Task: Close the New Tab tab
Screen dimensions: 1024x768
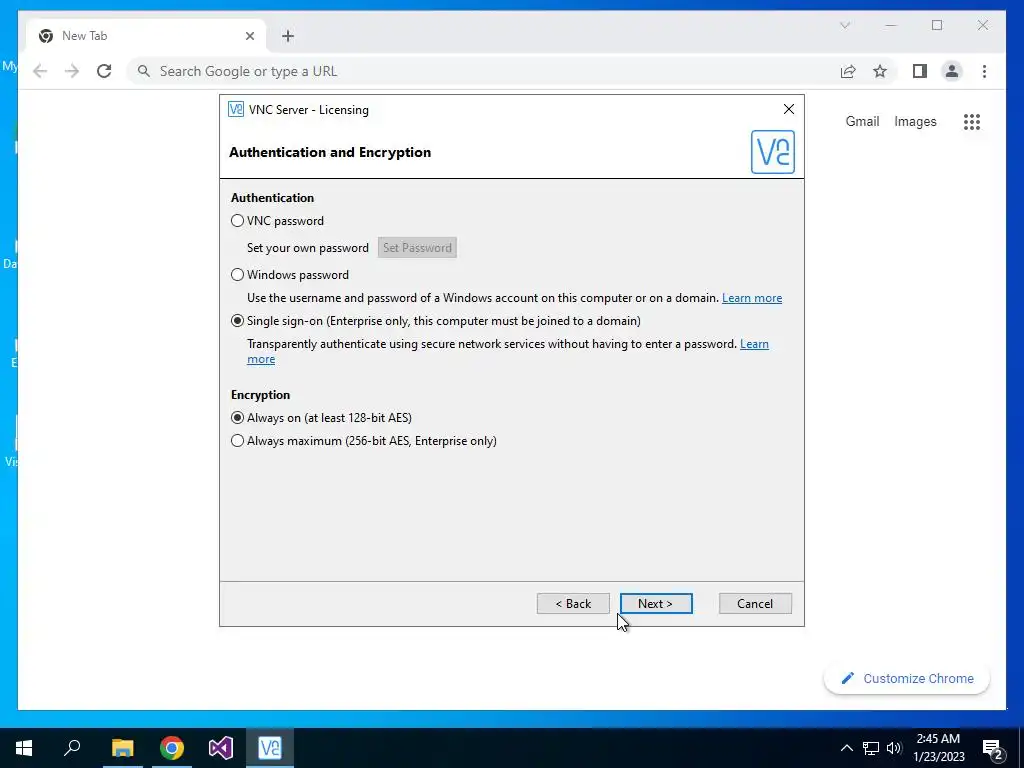Action: [249, 36]
